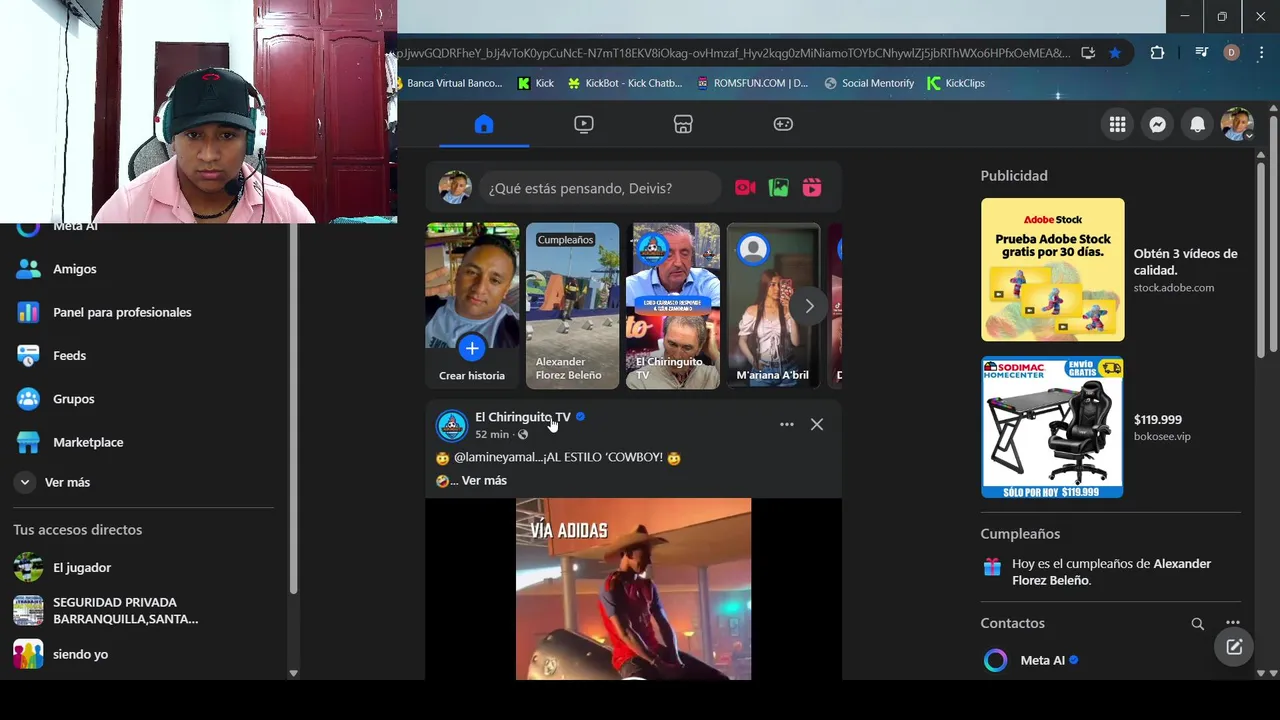Open browser extensions puzzle icon
The width and height of the screenshot is (1280, 720).
(1157, 53)
